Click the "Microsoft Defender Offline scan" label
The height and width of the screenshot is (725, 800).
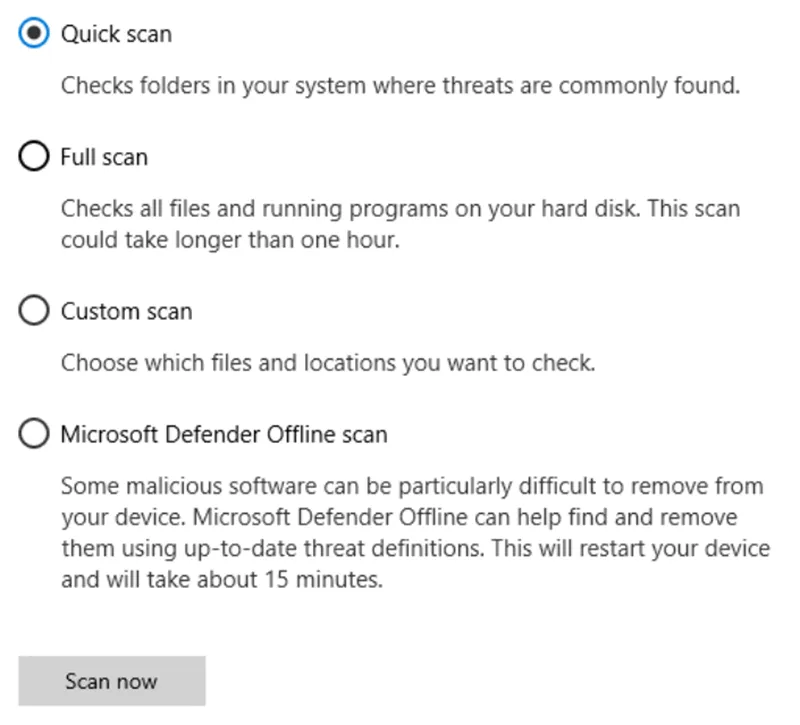(x=224, y=435)
